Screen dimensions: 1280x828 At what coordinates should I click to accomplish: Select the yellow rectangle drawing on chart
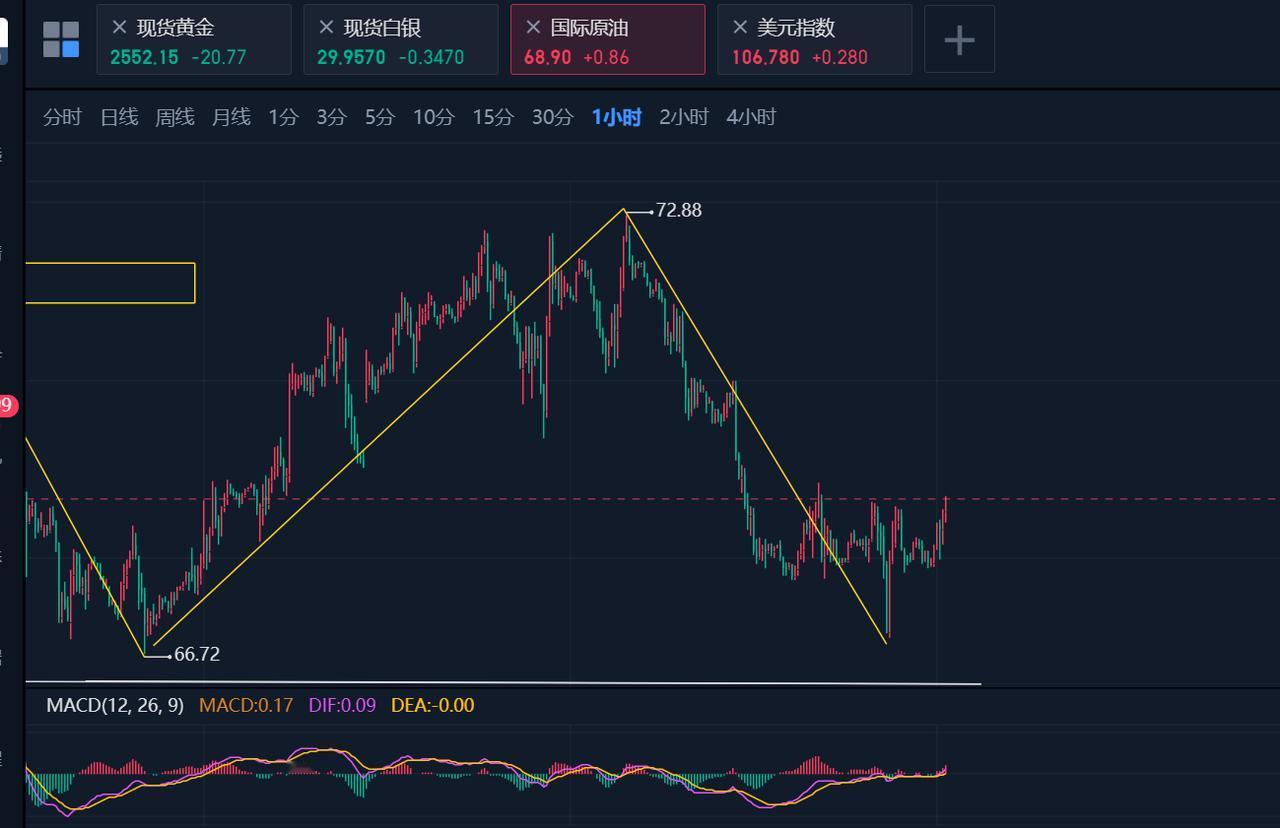pos(110,283)
